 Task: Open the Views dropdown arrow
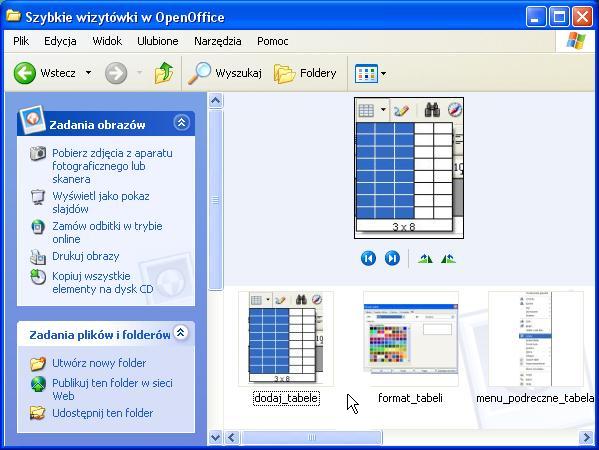tap(383, 73)
